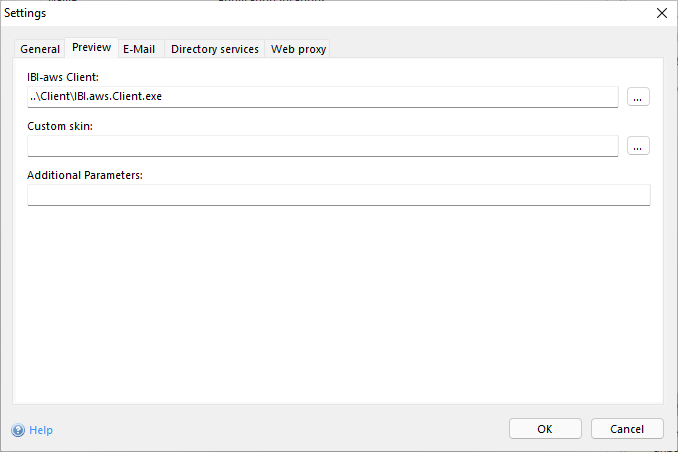Close the Settings dialog window
This screenshot has height=452, width=678.
661,13
